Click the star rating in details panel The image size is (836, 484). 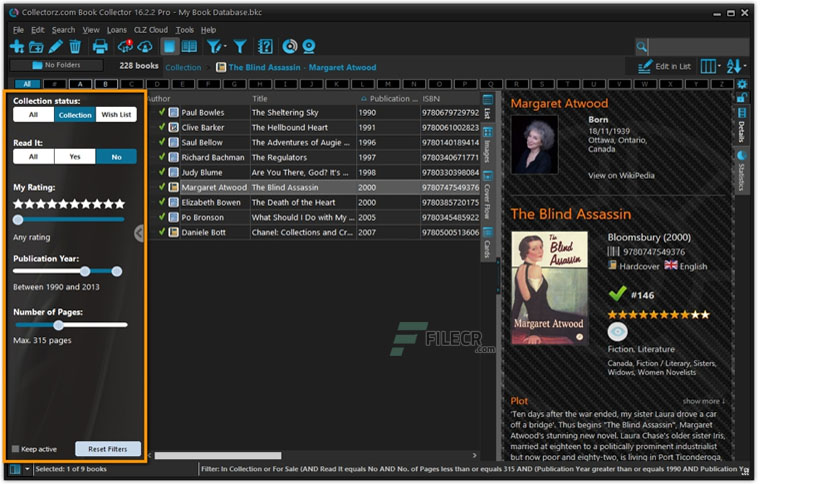(x=658, y=314)
